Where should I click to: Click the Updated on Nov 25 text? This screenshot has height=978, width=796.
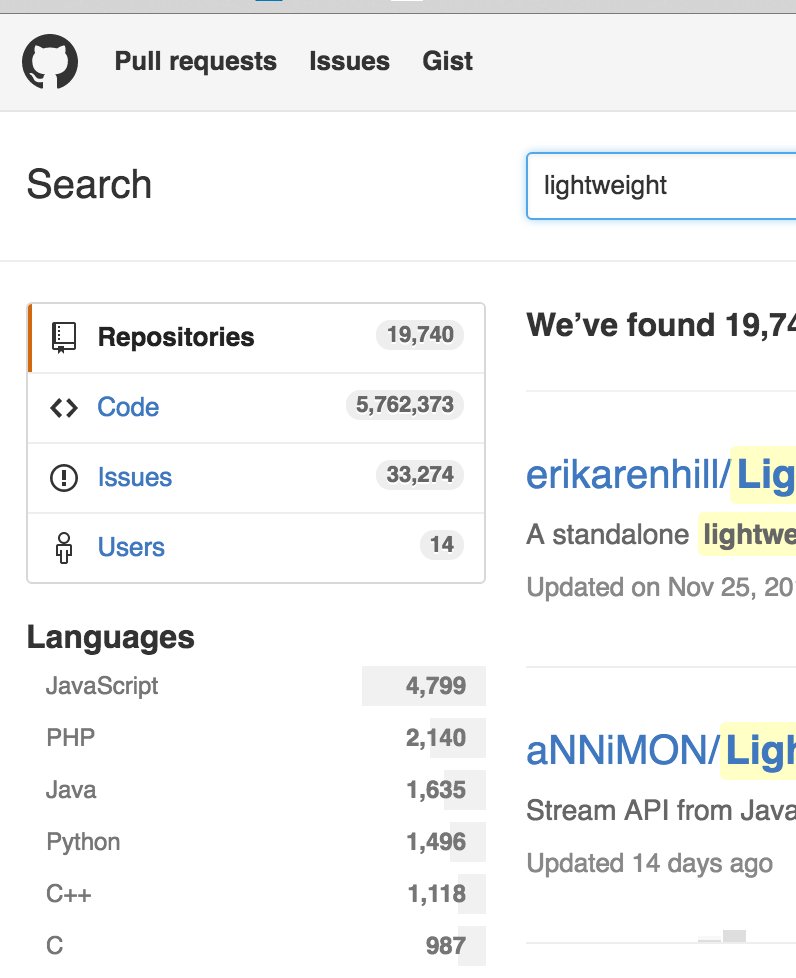(x=661, y=587)
